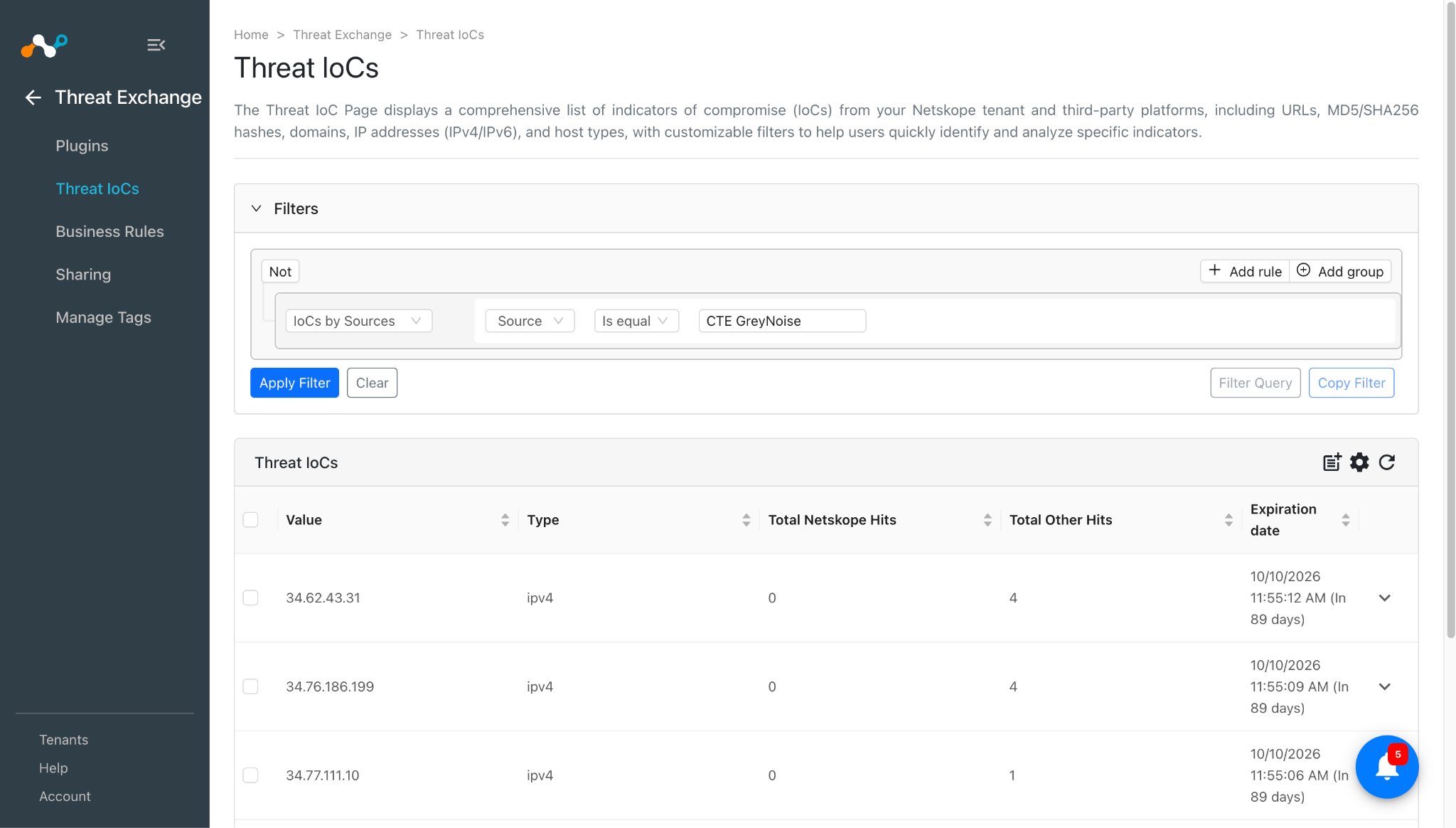Click the Clear button
The image size is (1456, 828).
(x=372, y=383)
